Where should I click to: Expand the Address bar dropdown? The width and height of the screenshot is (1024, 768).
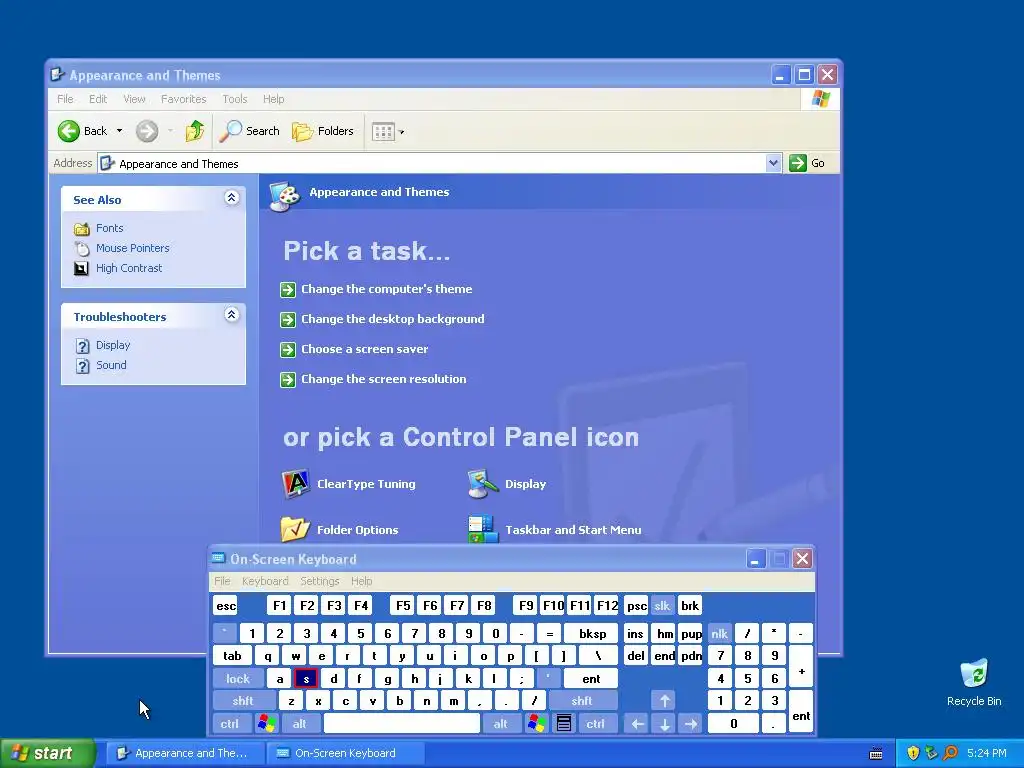[773, 163]
